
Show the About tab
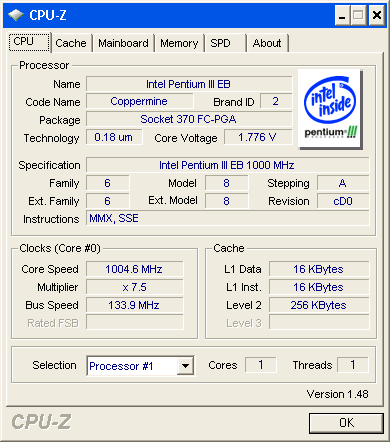click(267, 43)
